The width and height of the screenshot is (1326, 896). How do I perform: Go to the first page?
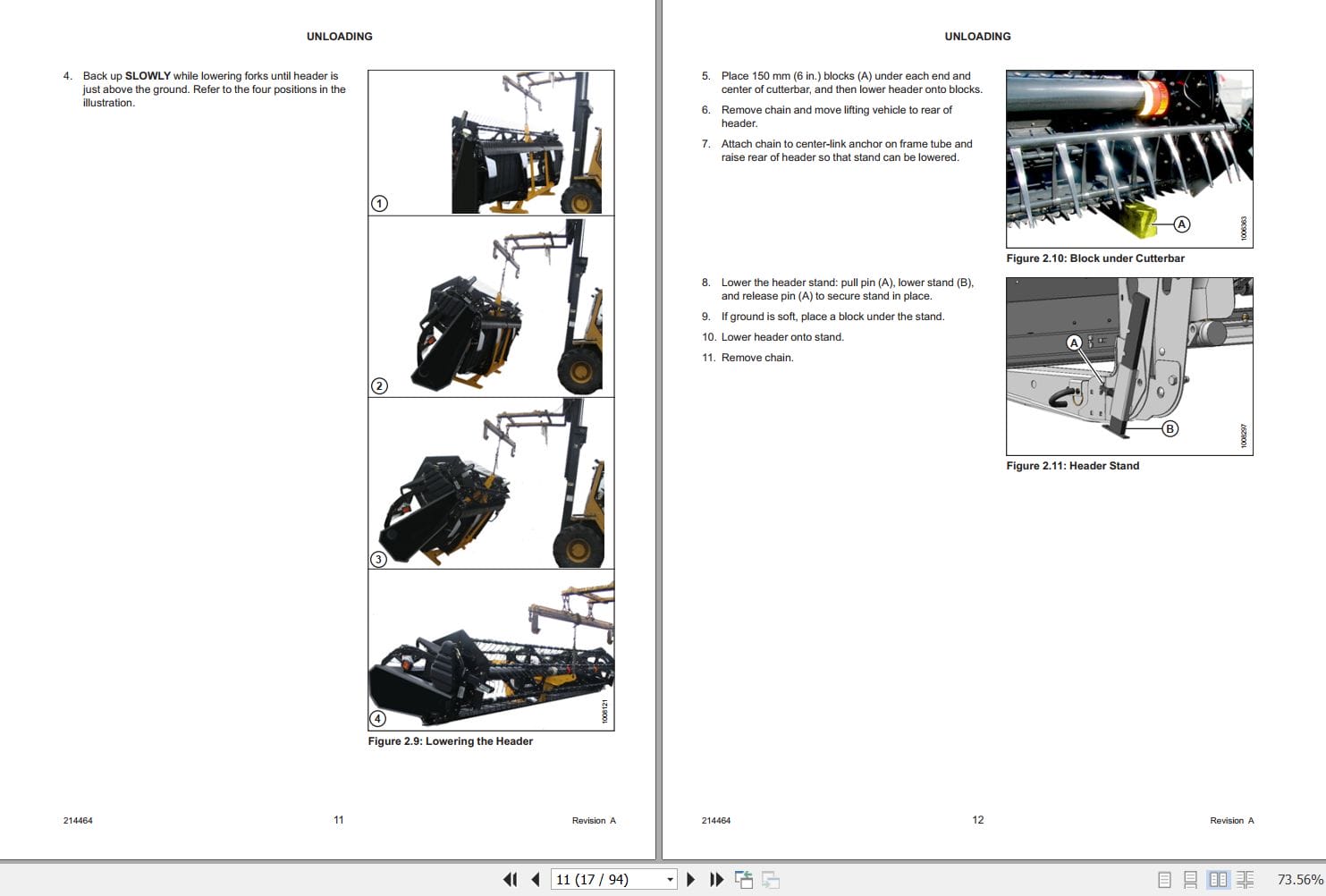click(x=511, y=880)
